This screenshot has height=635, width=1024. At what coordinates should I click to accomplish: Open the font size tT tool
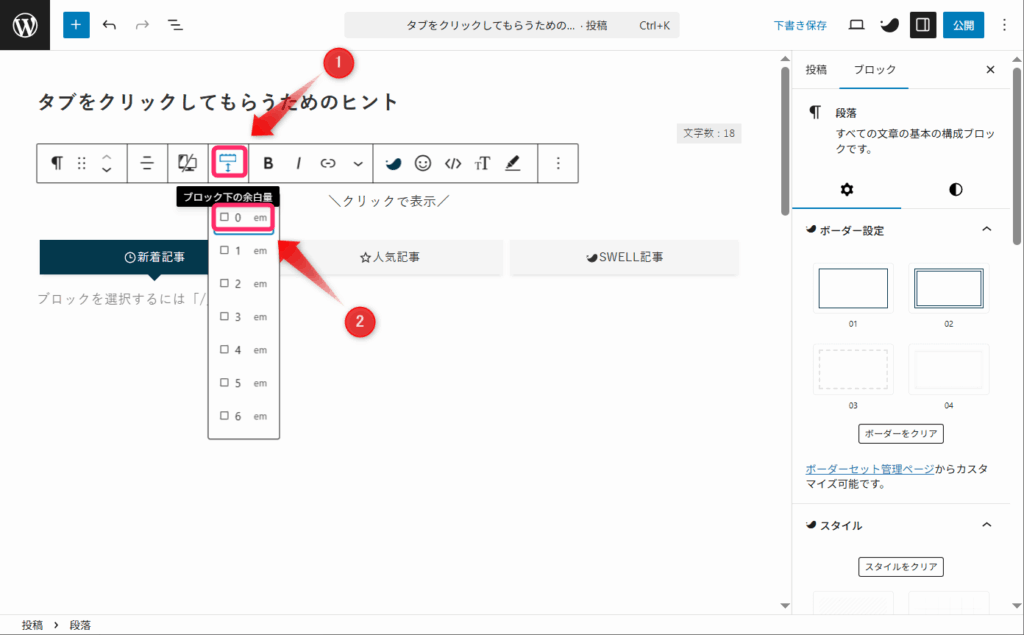483,163
